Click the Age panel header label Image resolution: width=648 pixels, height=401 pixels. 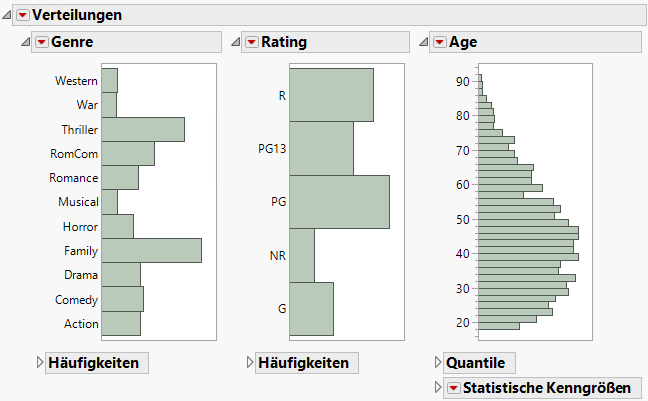tap(464, 42)
